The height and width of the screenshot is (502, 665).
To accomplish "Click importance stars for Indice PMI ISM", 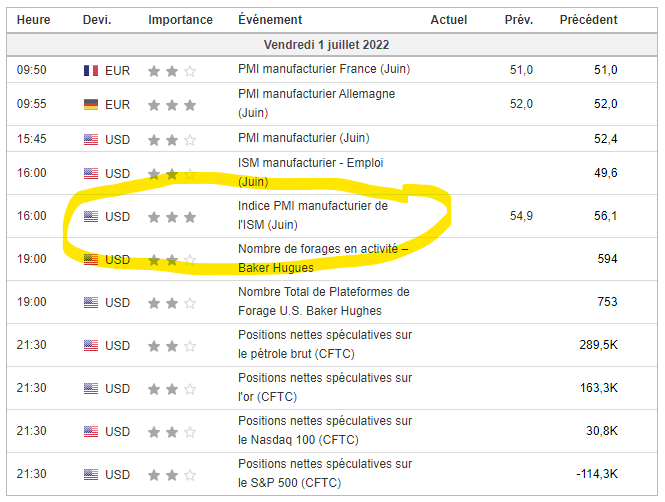I will pos(172,217).
